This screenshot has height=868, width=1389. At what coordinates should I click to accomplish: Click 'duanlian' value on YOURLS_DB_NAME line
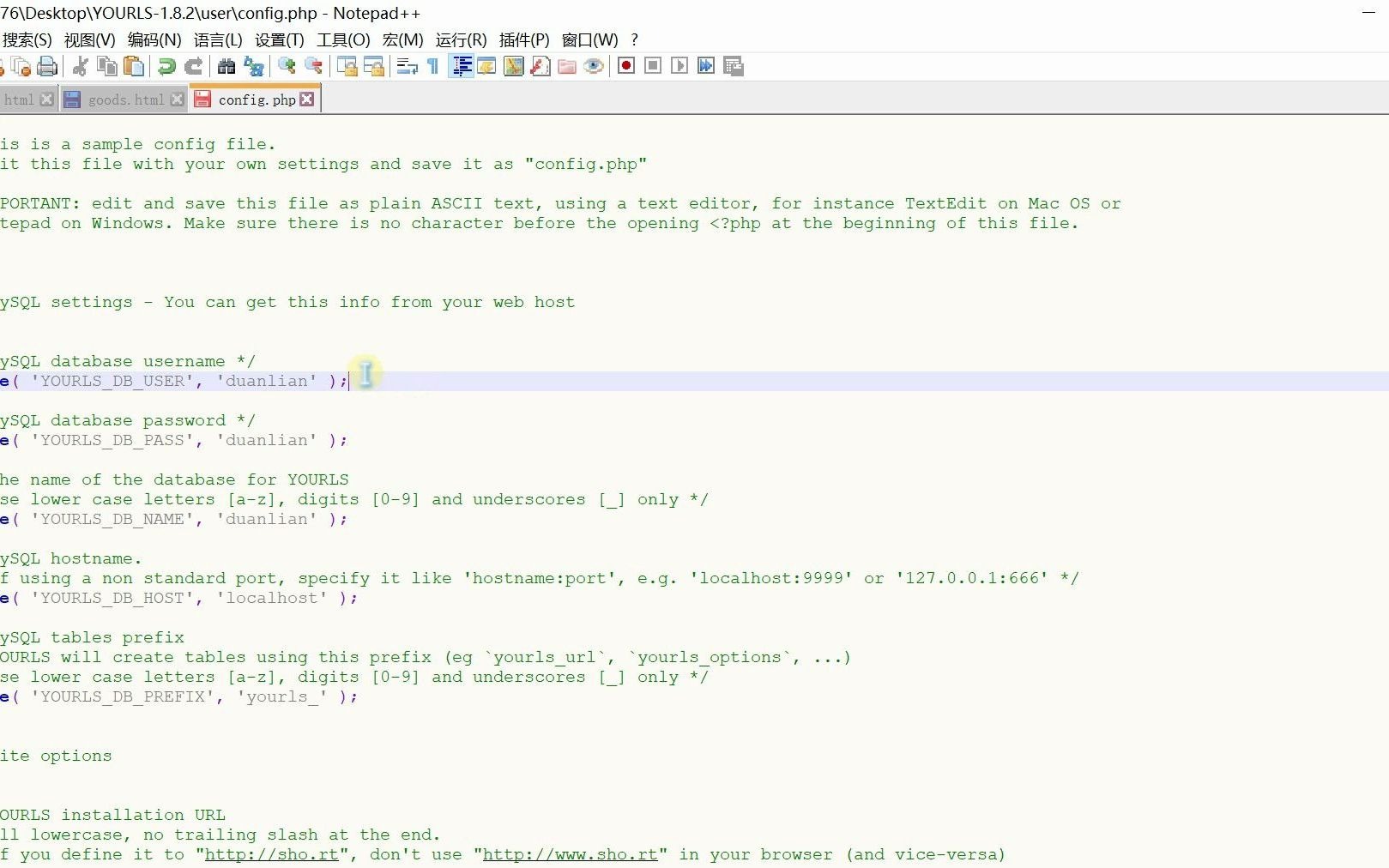pyautogui.click(x=267, y=519)
